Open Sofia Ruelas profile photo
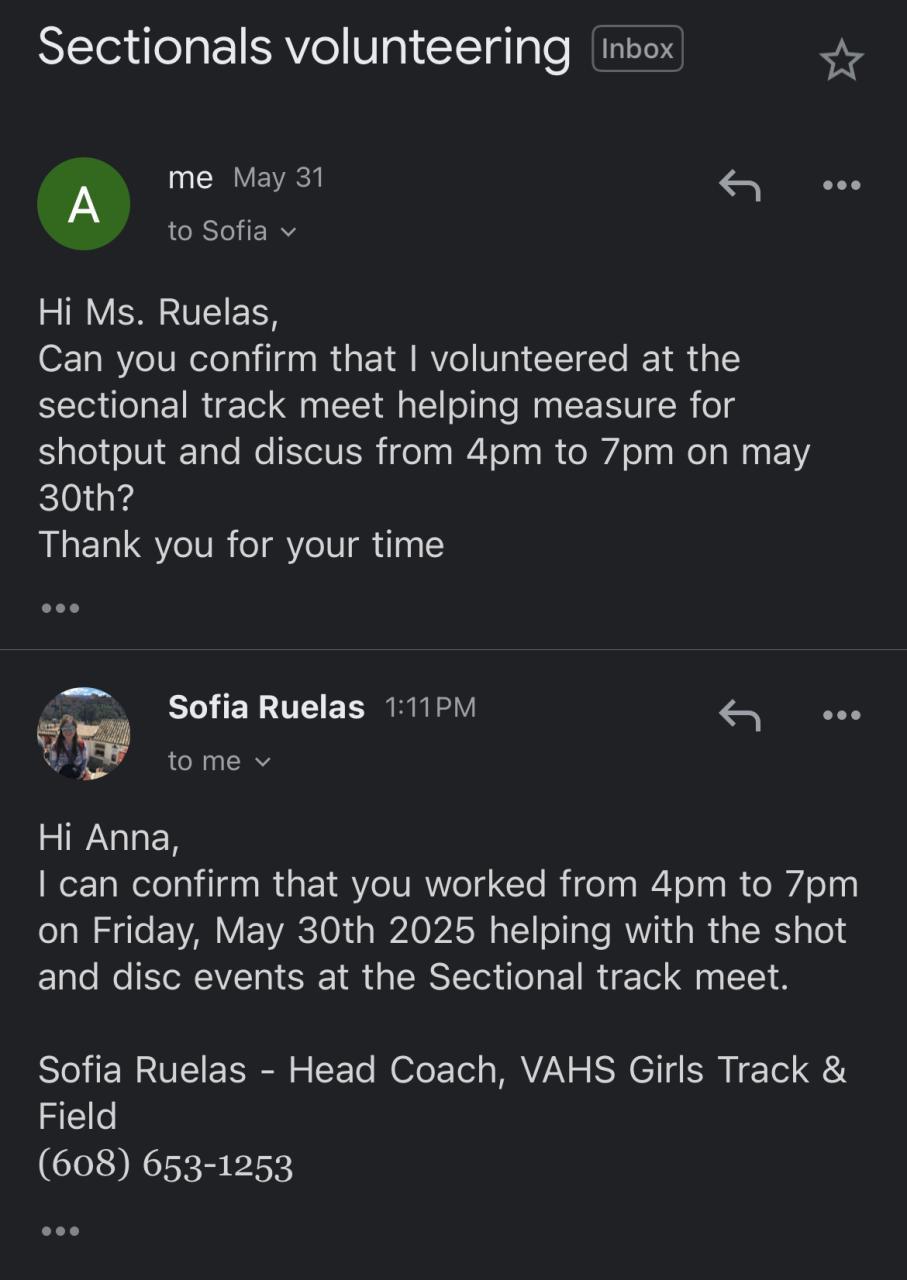 (83, 733)
